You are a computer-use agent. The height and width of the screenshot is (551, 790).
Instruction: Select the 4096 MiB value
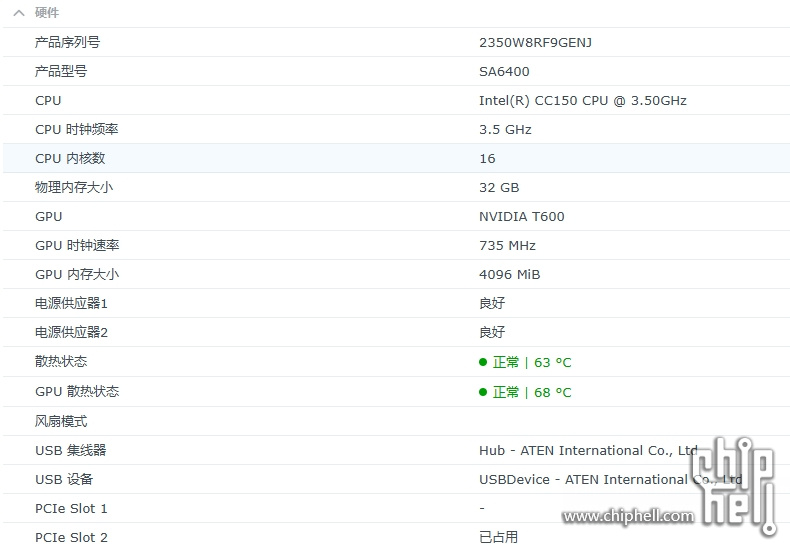[509, 274]
